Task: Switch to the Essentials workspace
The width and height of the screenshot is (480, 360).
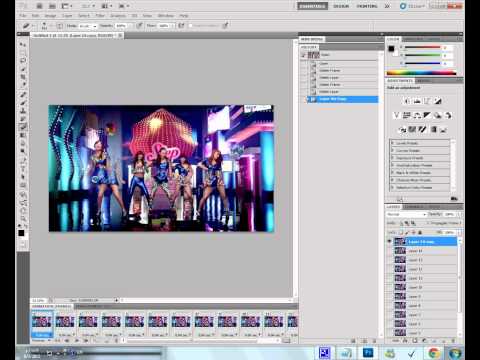Action: [312, 6]
